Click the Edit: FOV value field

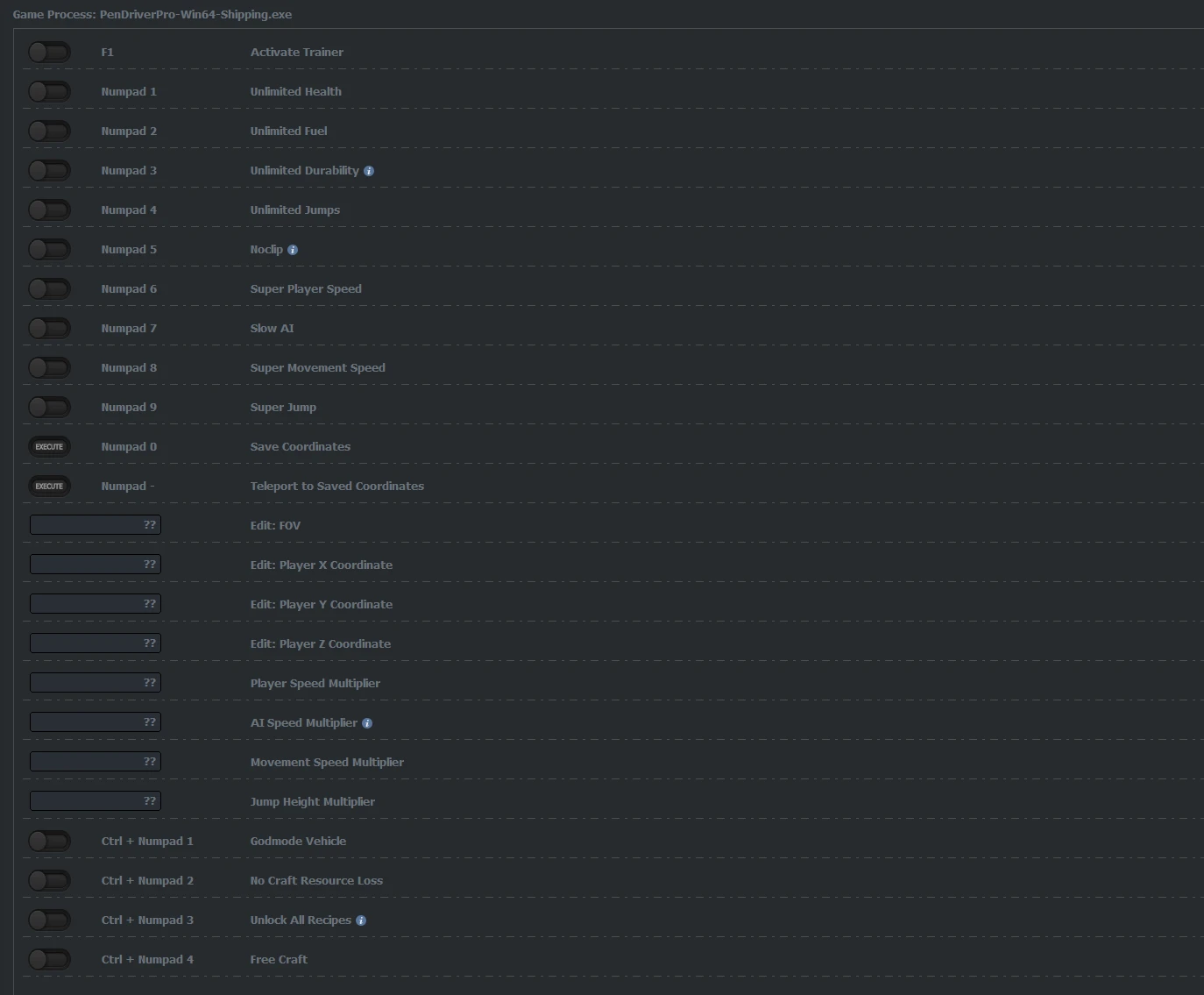[x=96, y=525]
